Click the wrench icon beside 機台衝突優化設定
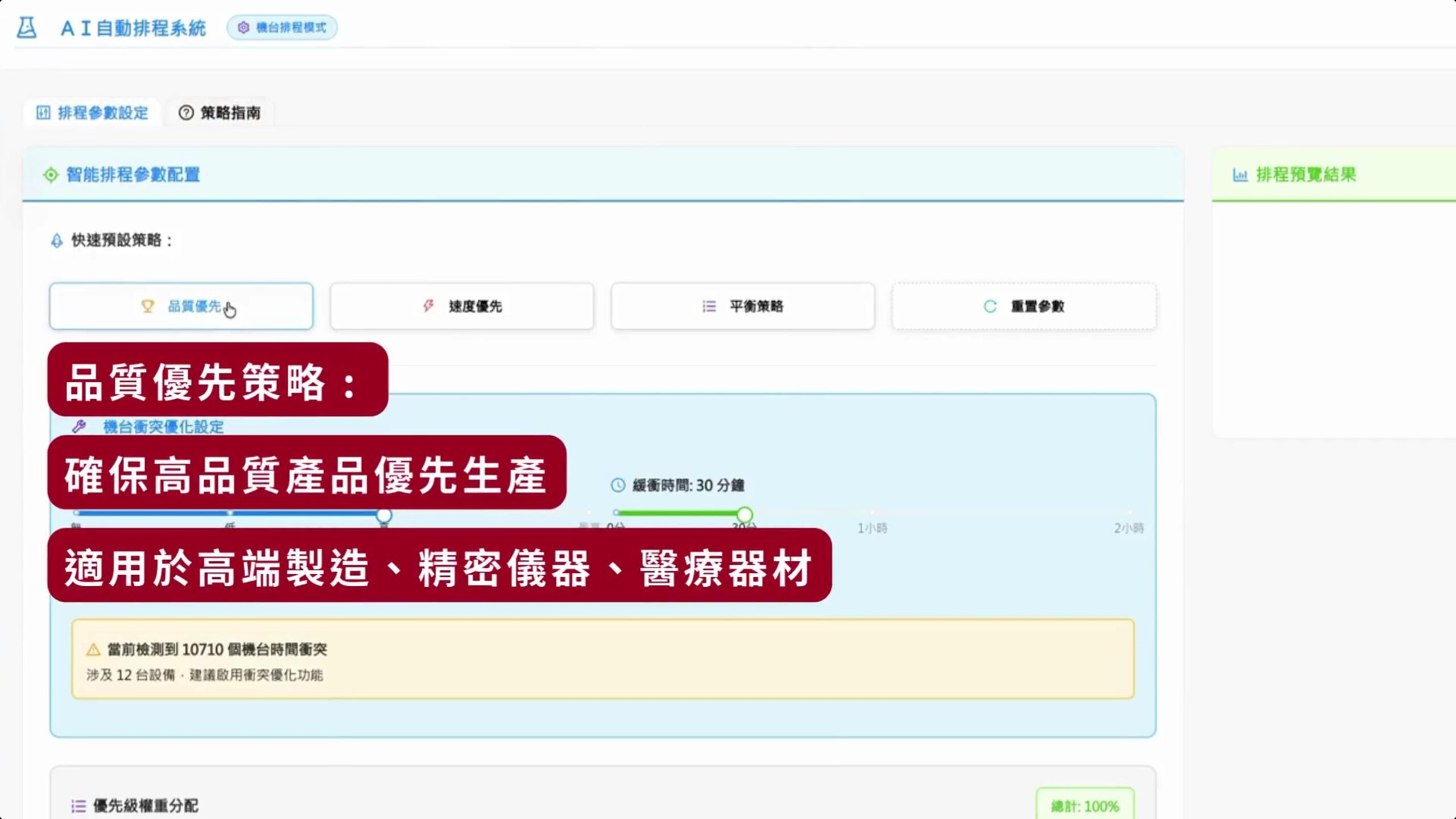The width and height of the screenshot is (1456, 819). 79,427
